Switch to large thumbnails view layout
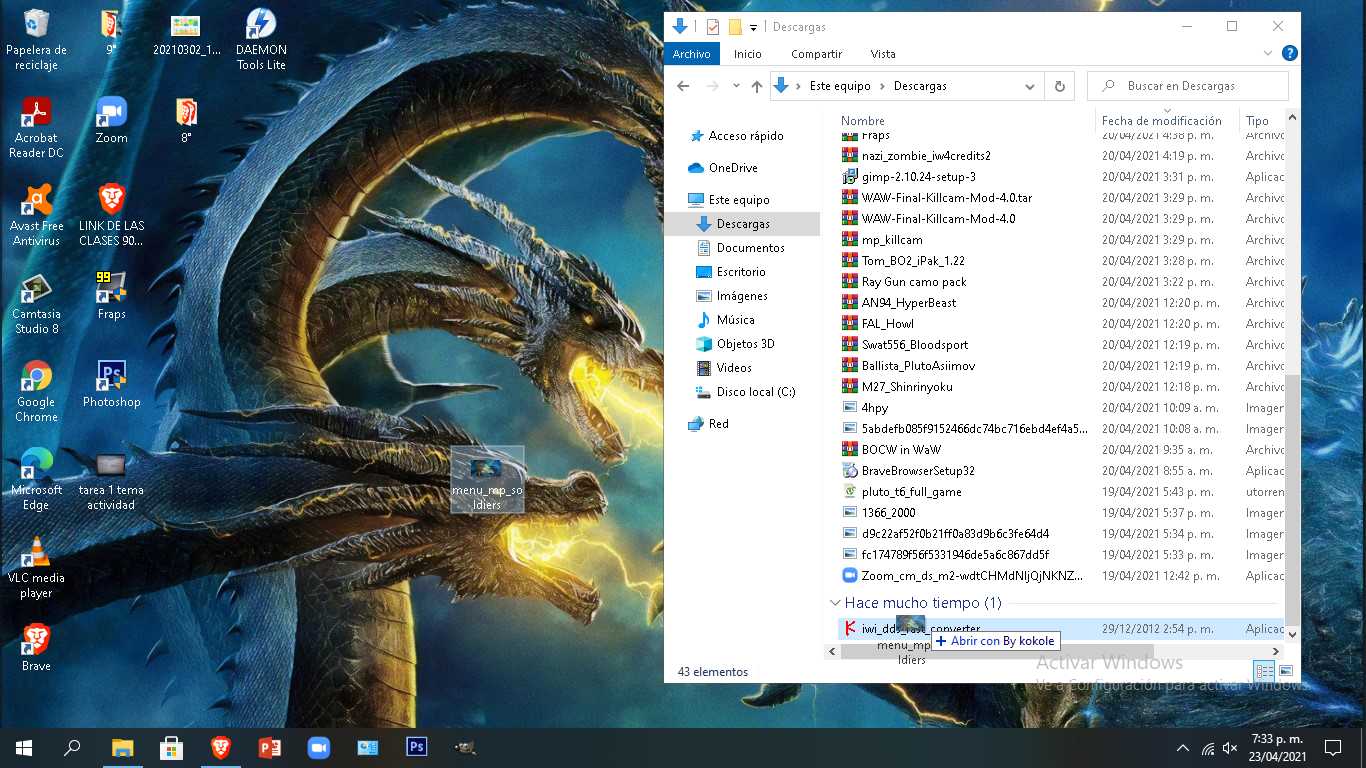Viewport: 1366px width, 768px height. point(1286,671)
